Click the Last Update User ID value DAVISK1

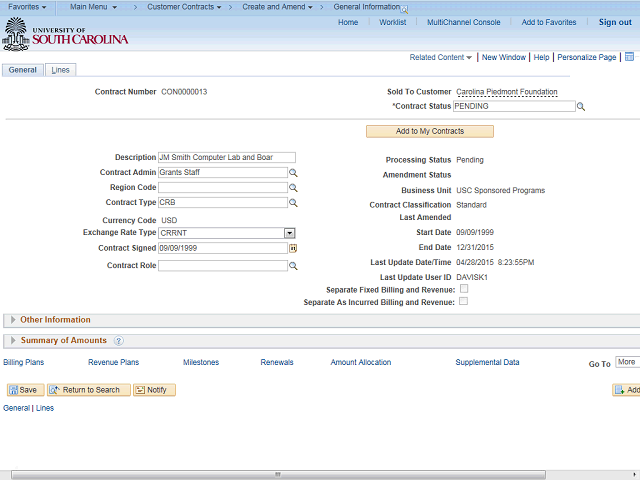[x=472, y=278]
